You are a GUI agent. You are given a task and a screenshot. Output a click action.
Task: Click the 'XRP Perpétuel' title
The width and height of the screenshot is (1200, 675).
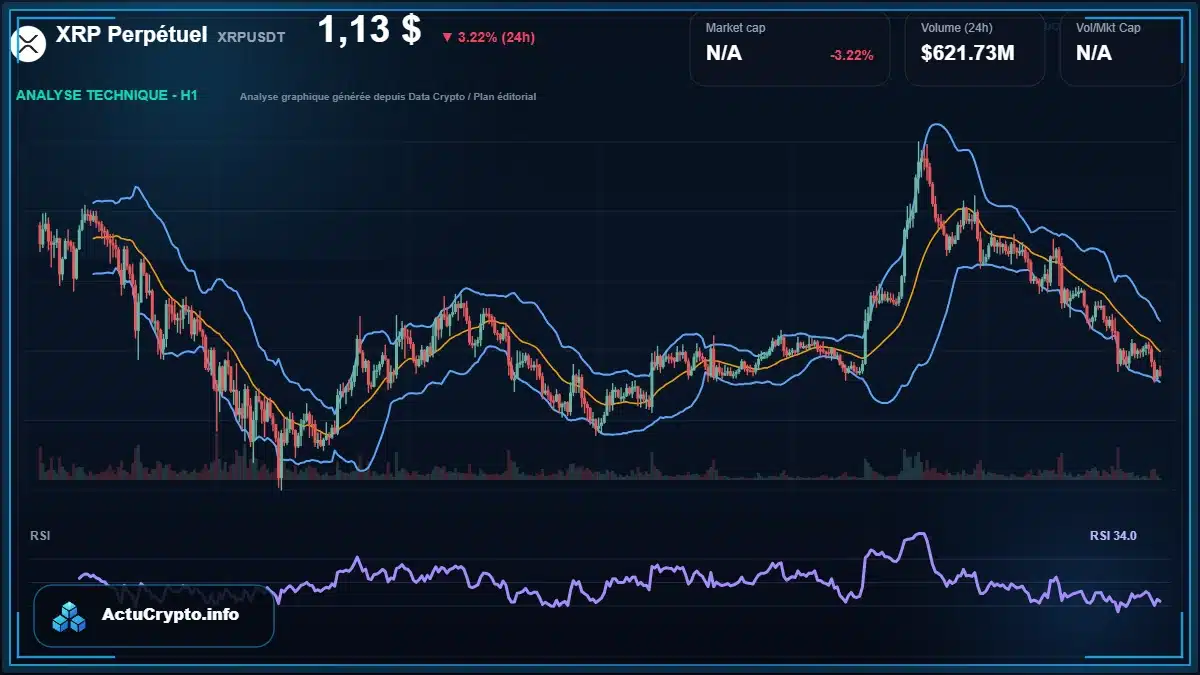(x=132, y=35)
